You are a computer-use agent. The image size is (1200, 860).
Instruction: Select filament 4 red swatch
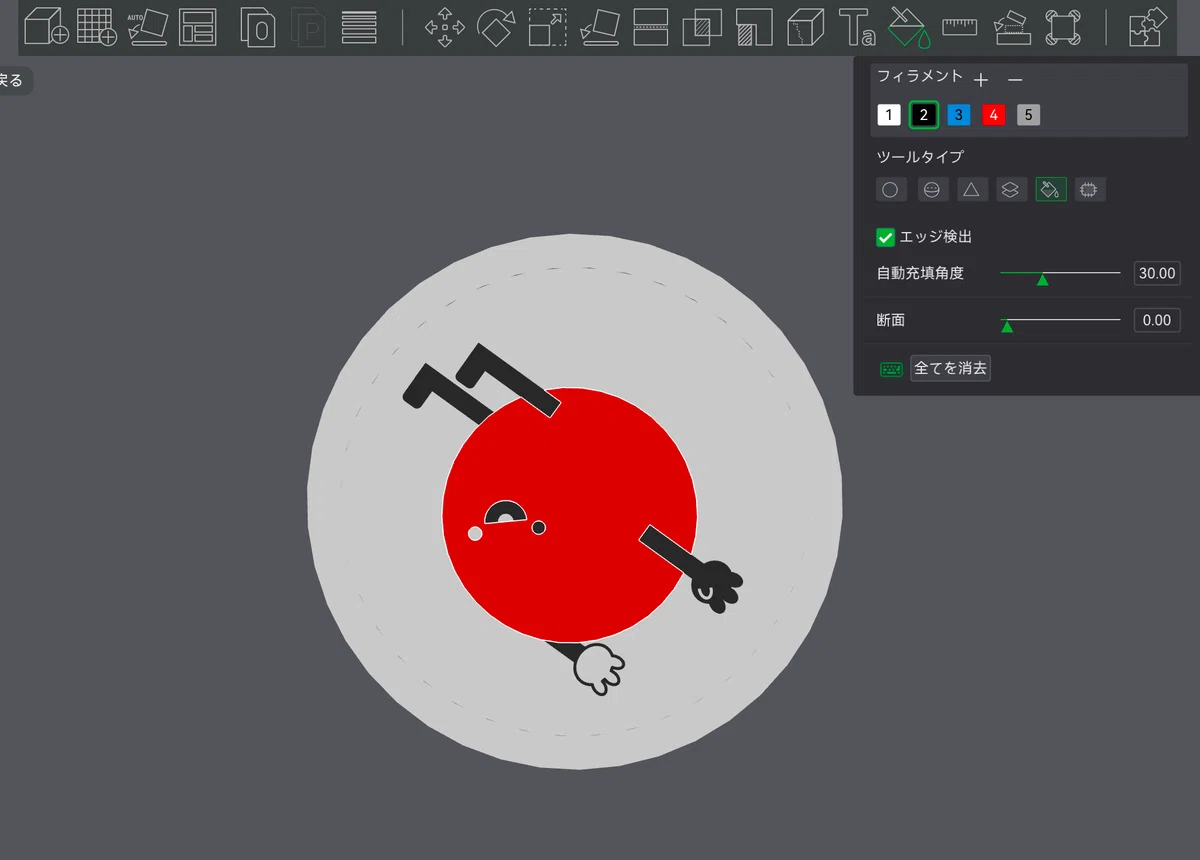coord(993,115)
